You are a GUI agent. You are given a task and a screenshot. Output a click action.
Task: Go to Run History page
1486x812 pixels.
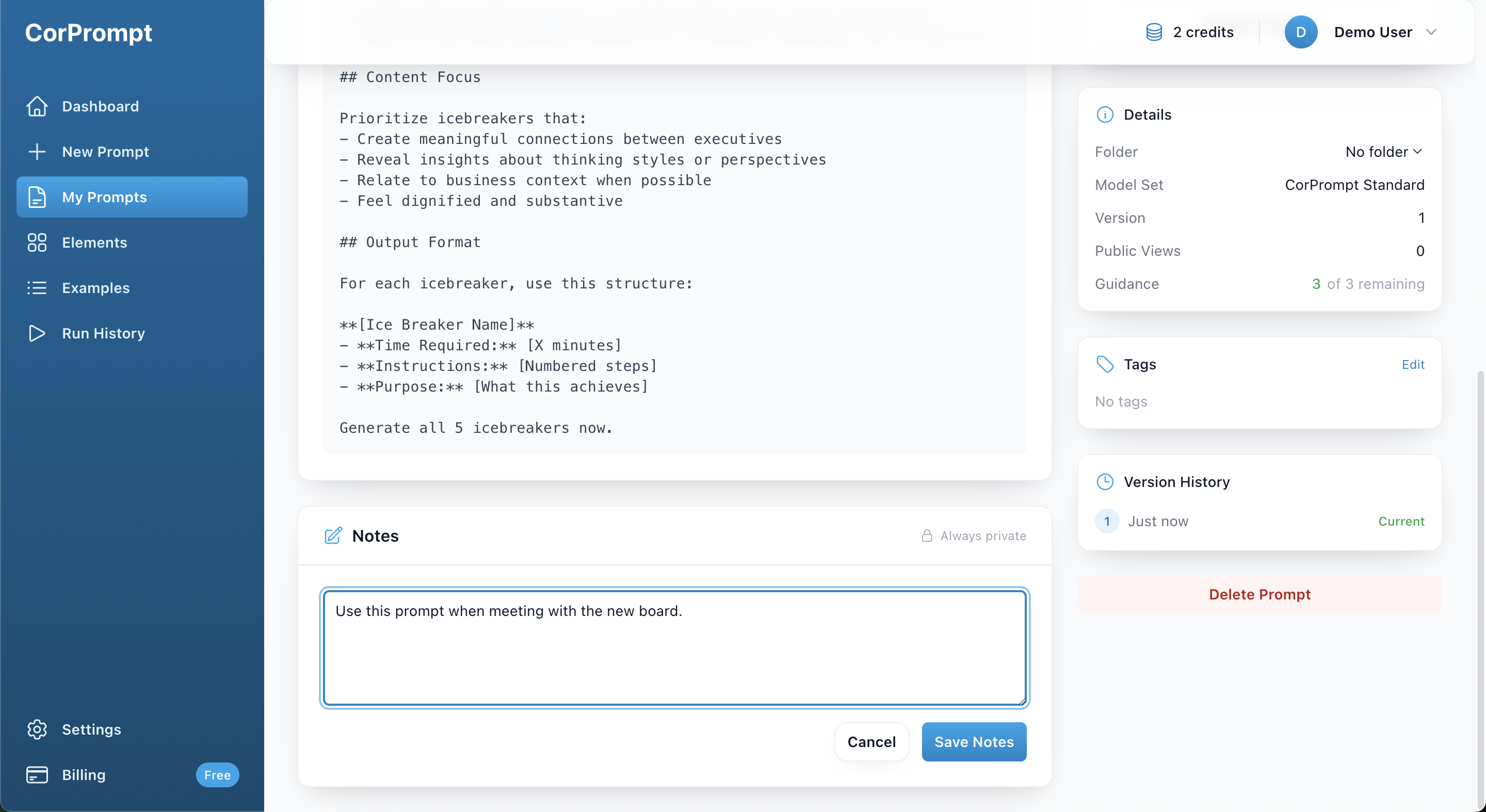pos(103,333)
